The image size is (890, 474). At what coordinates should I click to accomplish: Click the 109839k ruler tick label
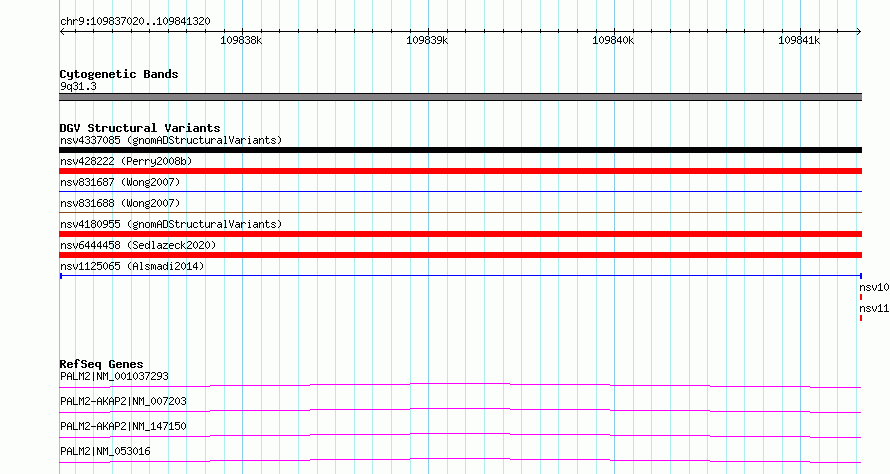click(x=427, y=40)
